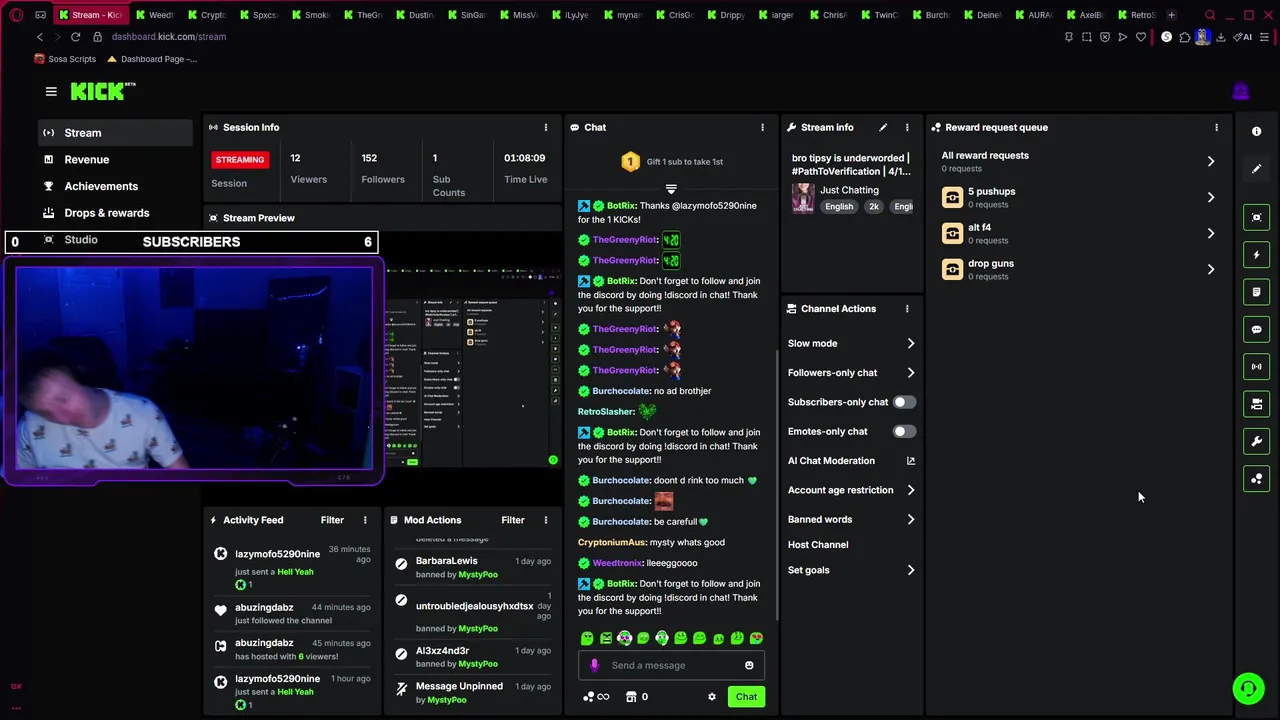Open Chat panel three-dot options
The width and height of the screenshot is (1280, 720).
tap(762, 127)
